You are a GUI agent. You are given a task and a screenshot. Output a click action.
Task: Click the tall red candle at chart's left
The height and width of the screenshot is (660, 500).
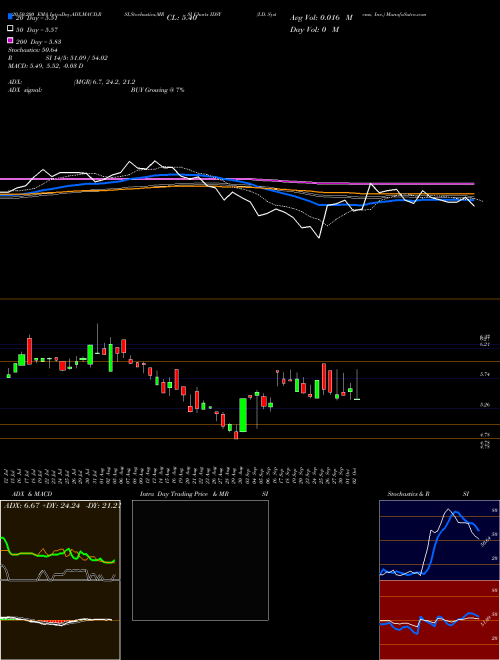(29, 350)
